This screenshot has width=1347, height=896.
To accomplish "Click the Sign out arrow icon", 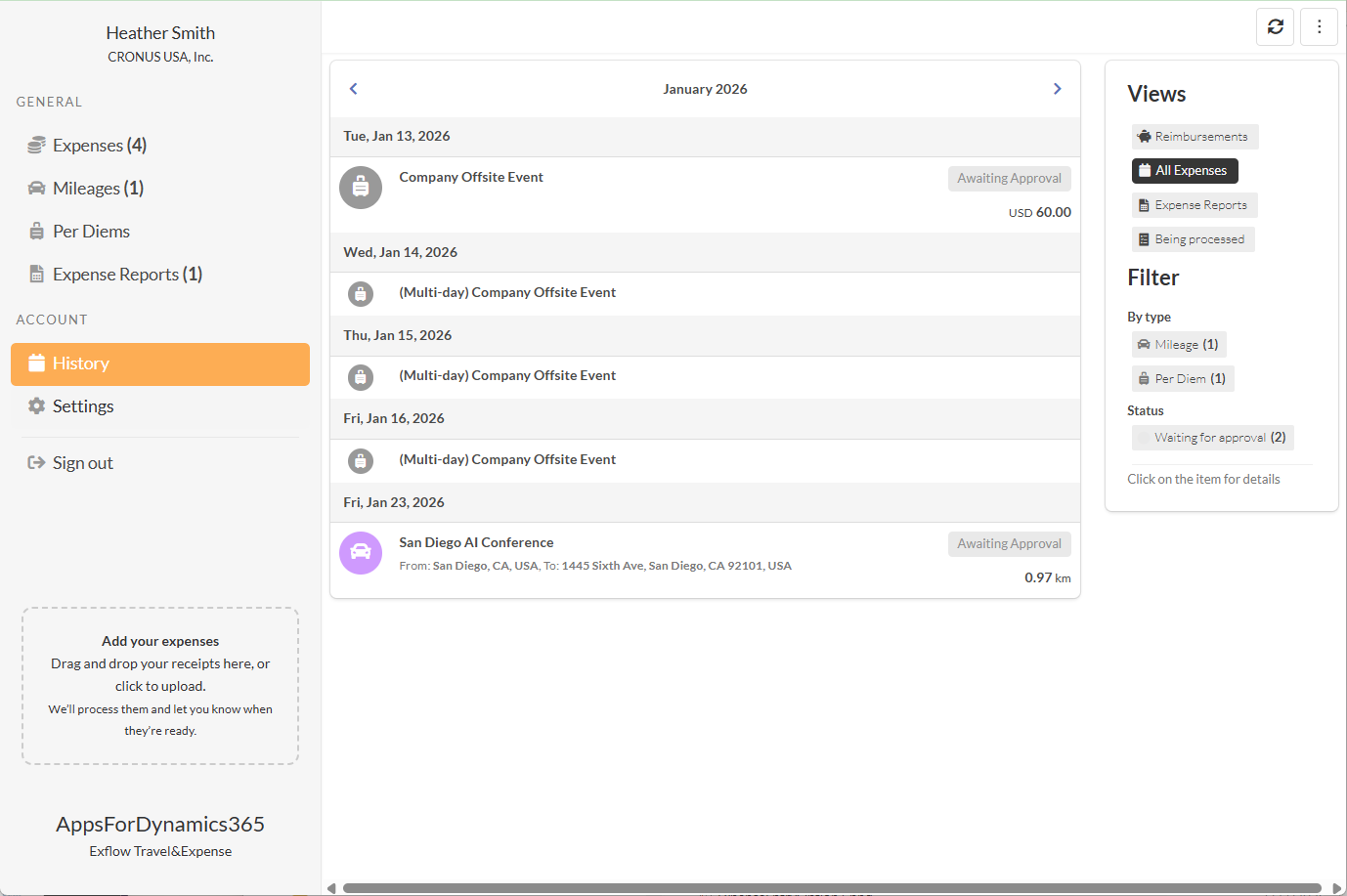I will pyautogui.click(x=37, y=463).
